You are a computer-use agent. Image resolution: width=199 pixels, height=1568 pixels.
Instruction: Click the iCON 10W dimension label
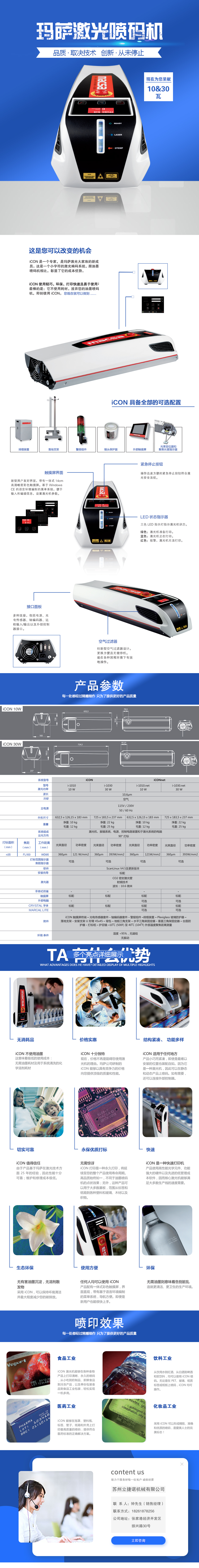point(12,709)
